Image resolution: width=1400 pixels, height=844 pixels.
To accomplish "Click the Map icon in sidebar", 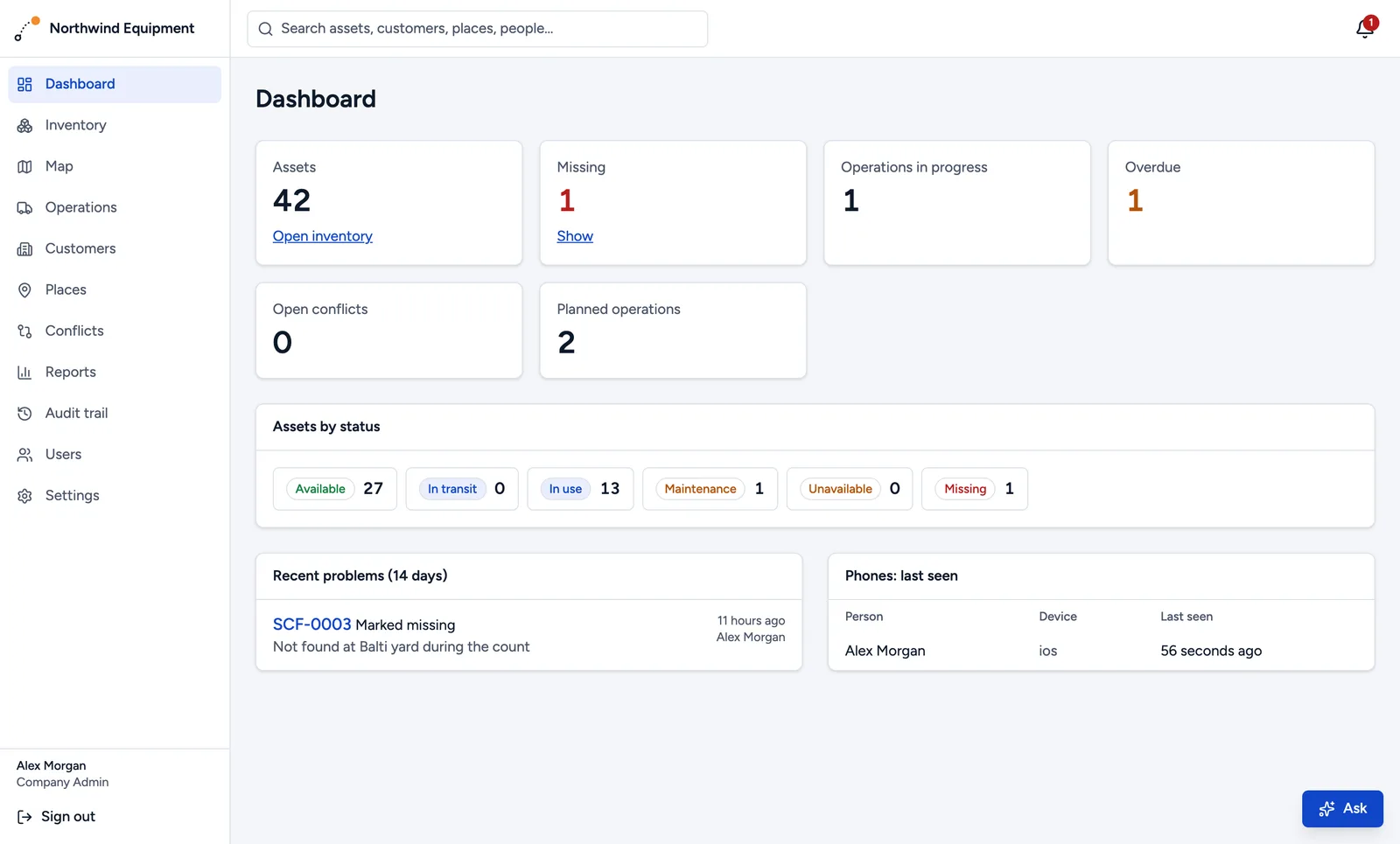I will [24, 166].
